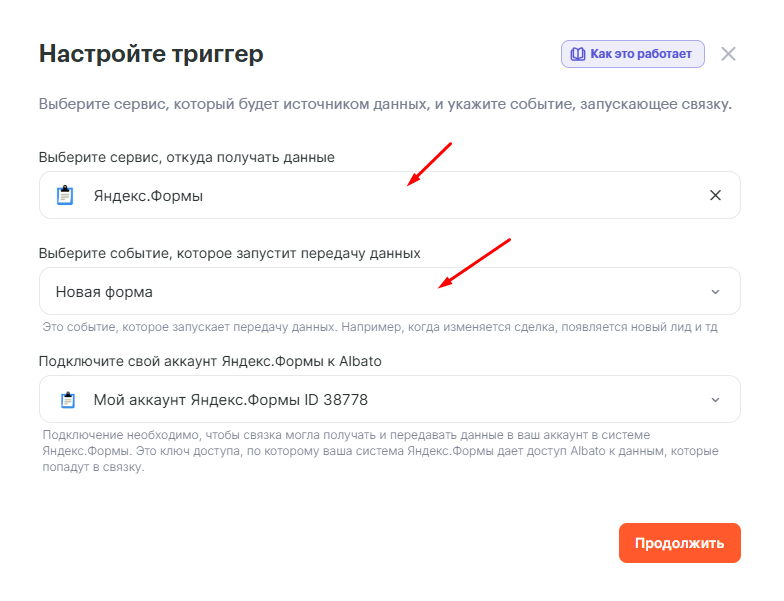Click the description text under the dialog heading
The width and height of the screenshot is (784, 601).
[x=385, y=104]
